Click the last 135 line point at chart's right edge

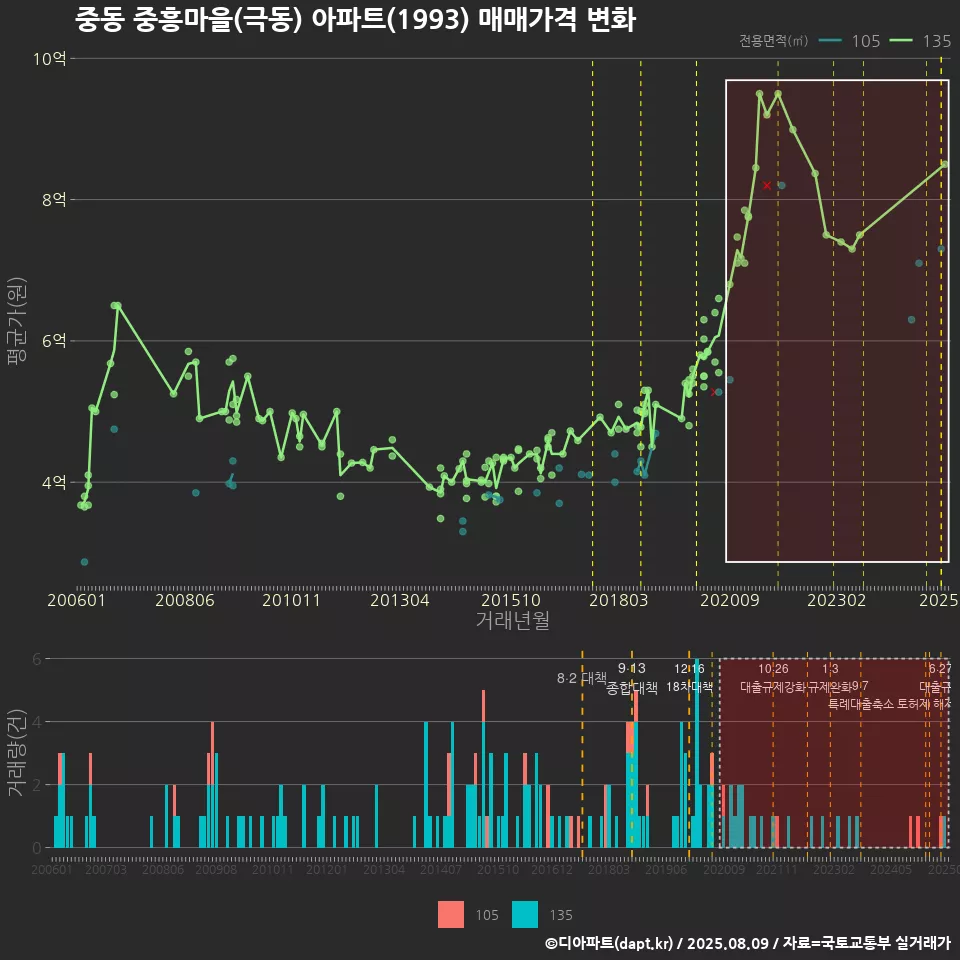[x=945, y=164]
